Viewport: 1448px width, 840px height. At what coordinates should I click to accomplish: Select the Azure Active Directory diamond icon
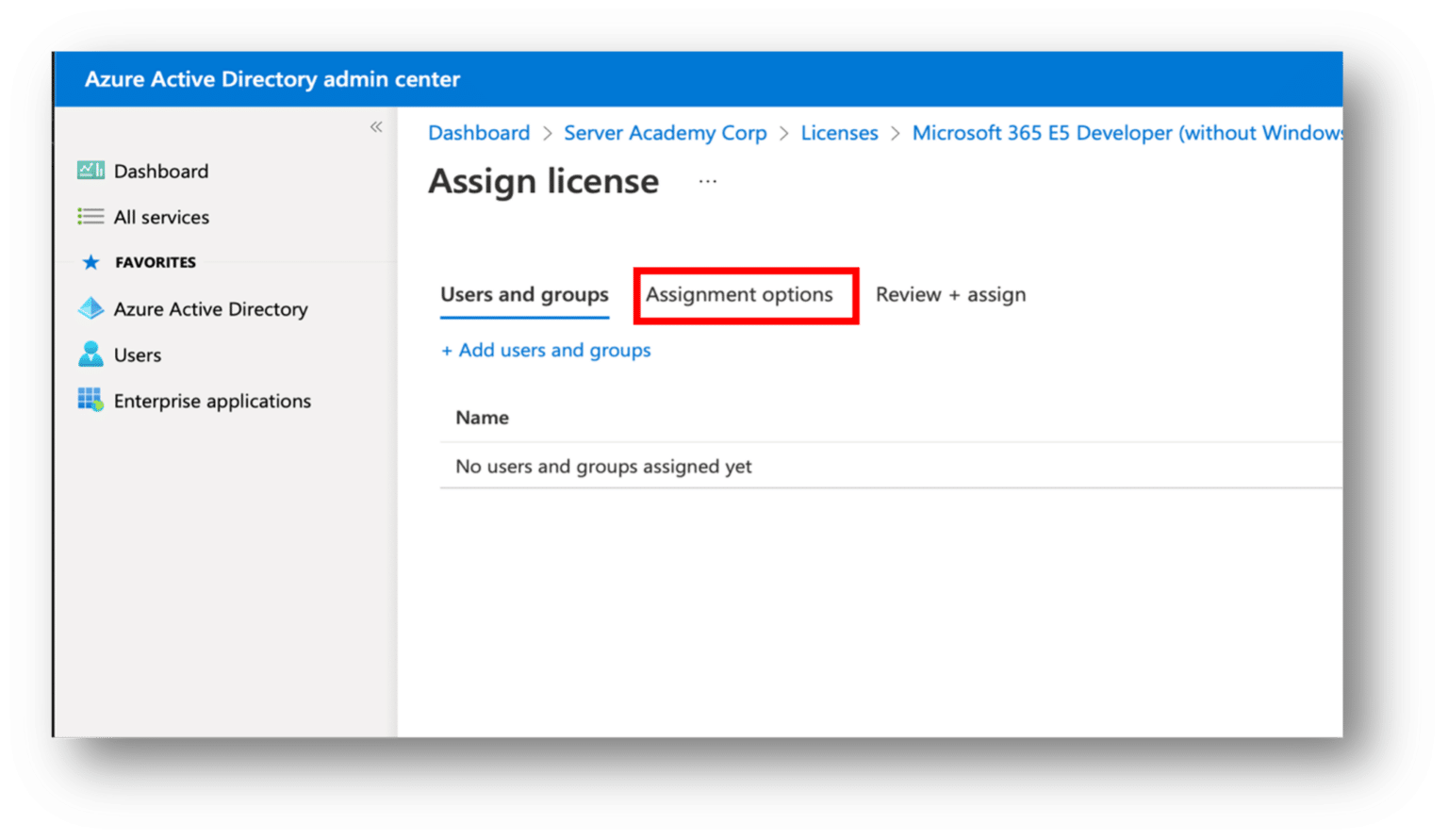pyautogui.click(x=90, y=308)
